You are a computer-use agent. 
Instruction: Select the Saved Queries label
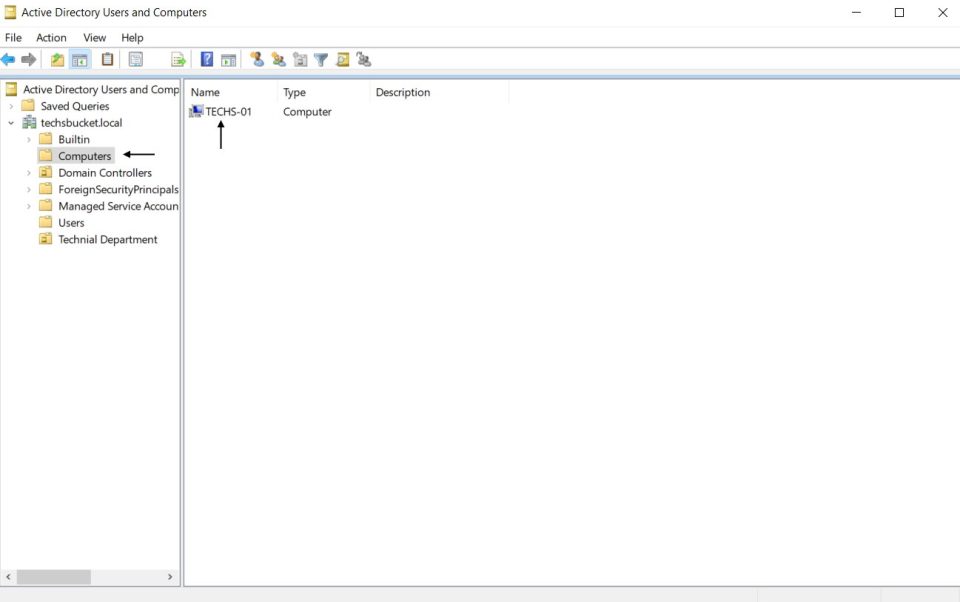(x=75, y=106)
